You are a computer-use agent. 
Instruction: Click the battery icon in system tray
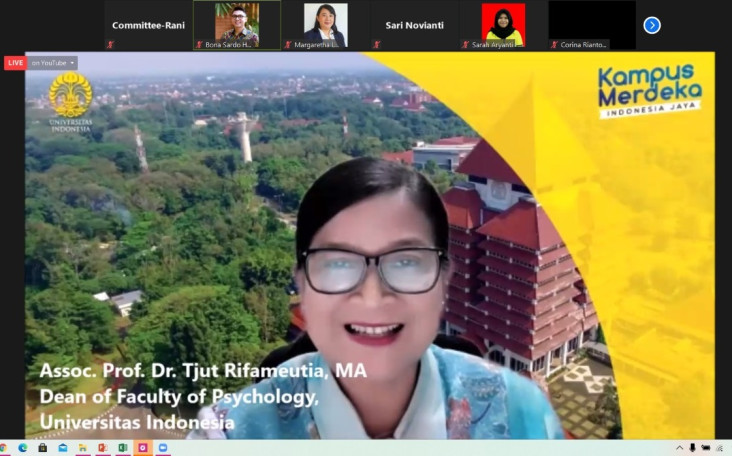point(706,448)
